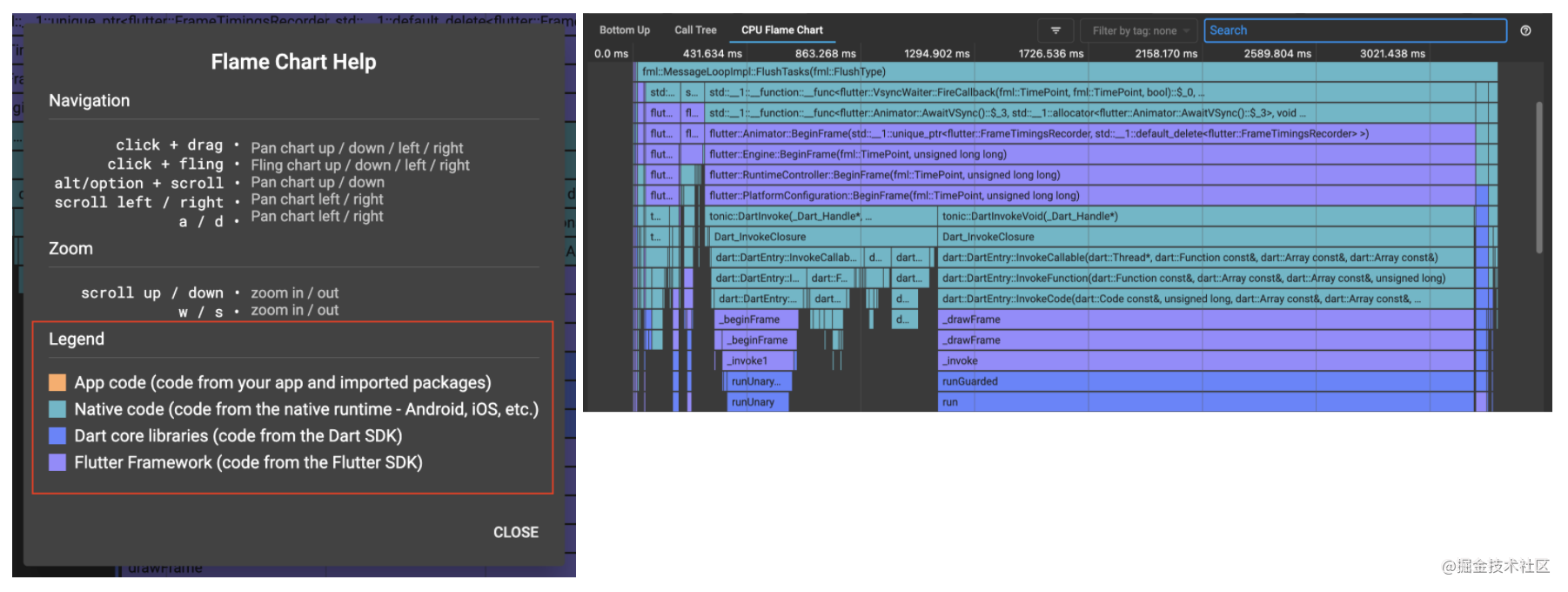Open the Filter by tag dropdown

point(1139,30)
